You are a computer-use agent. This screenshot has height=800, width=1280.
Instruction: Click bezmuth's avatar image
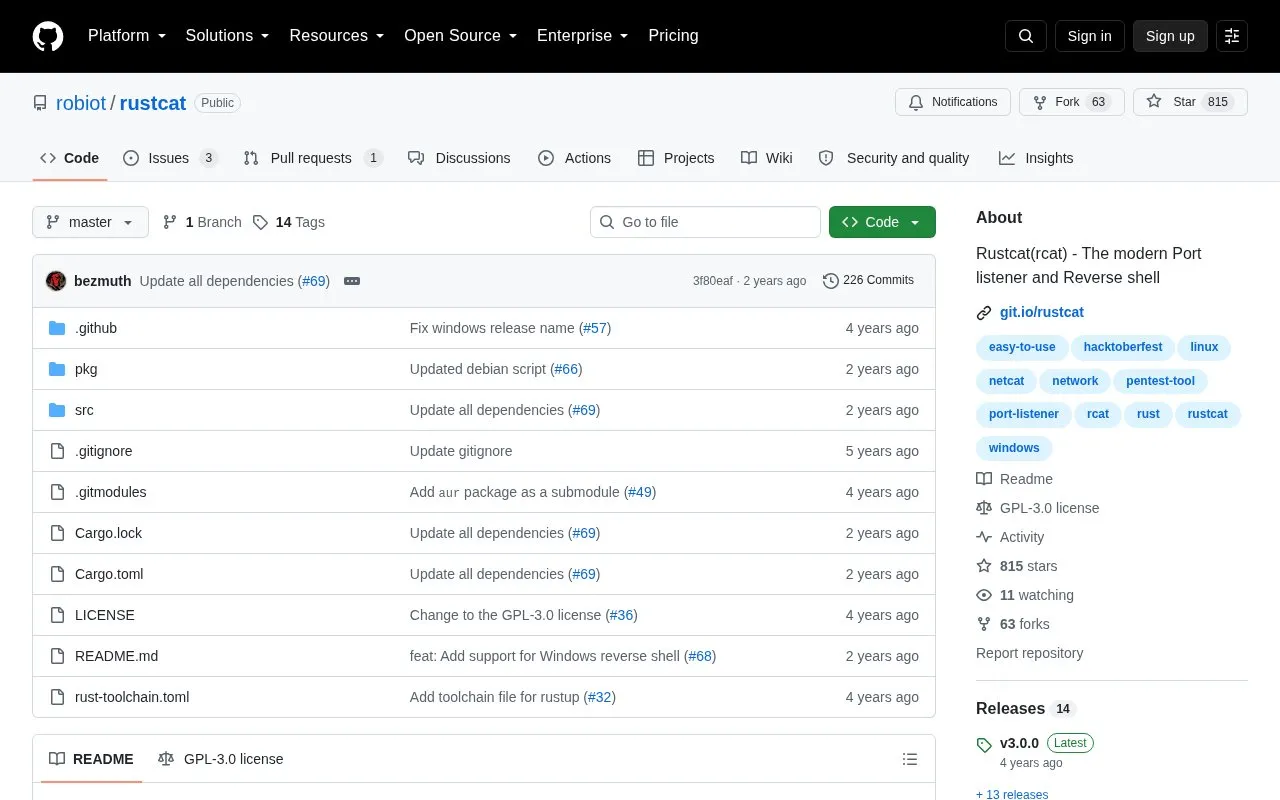(56, 281)
